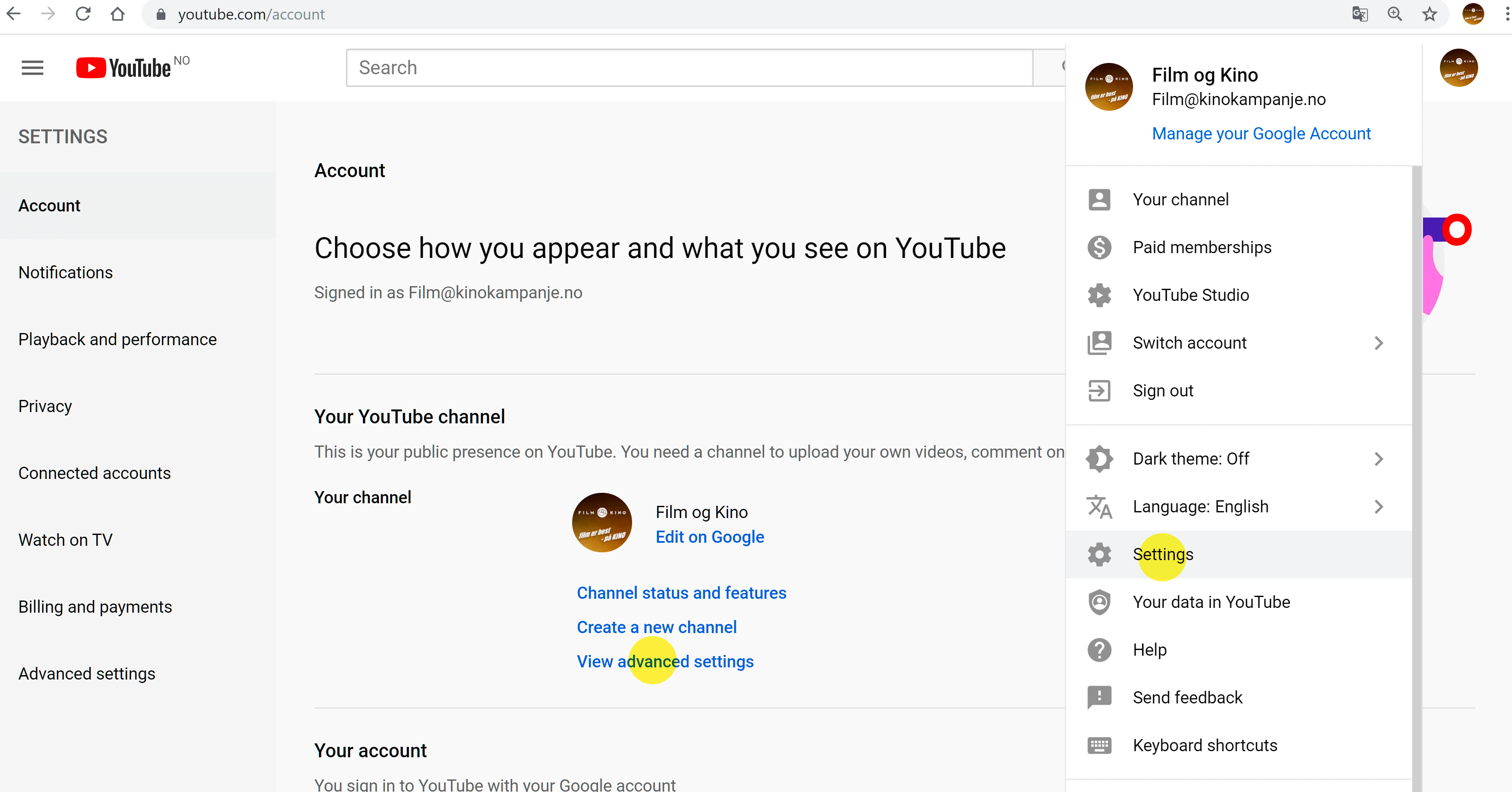The width and height of the screenshot is (1512, 792).
Task: Select the Account settings tab
Action: 138,205
